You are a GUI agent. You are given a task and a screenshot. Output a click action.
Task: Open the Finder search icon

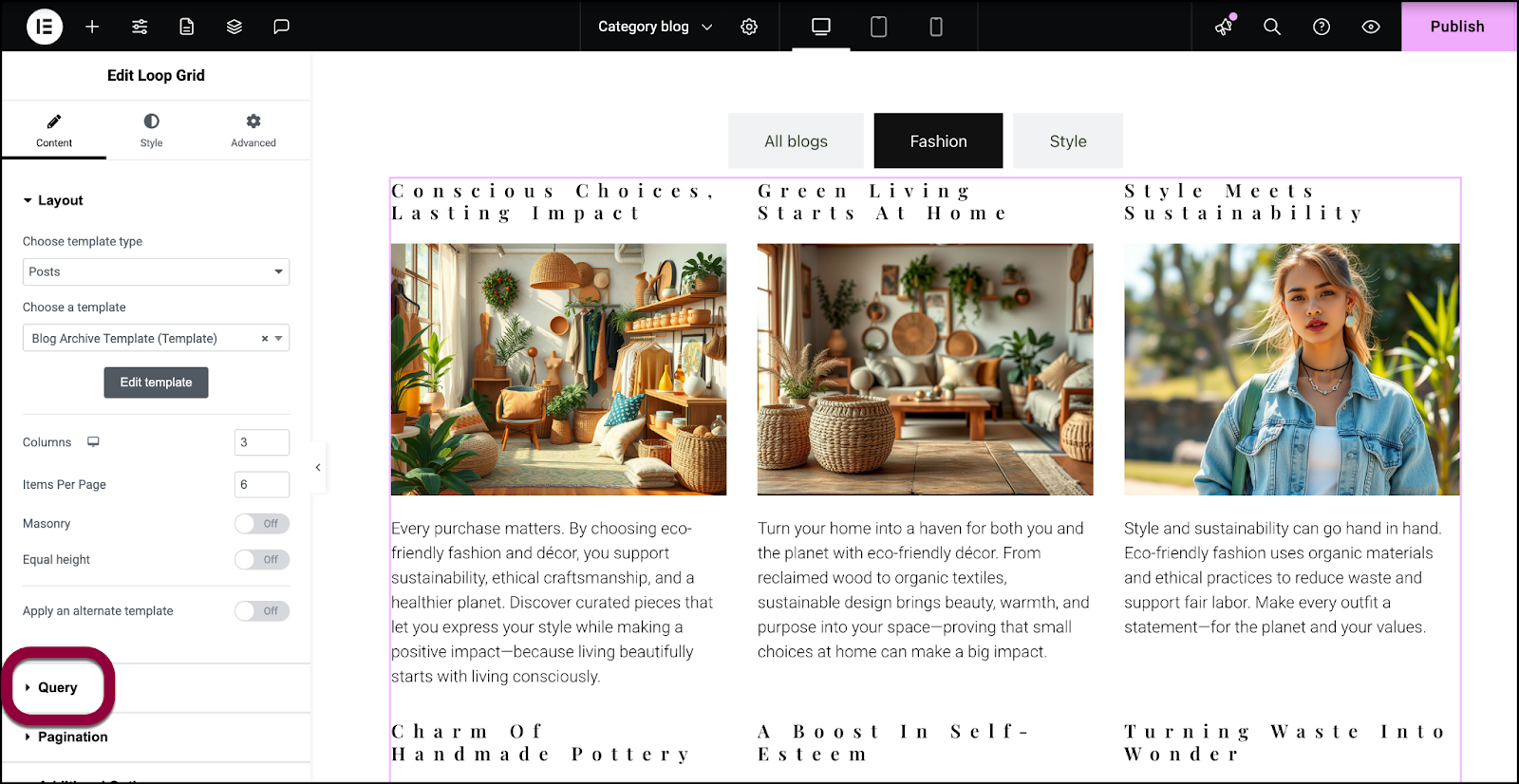coord(1272,27)
